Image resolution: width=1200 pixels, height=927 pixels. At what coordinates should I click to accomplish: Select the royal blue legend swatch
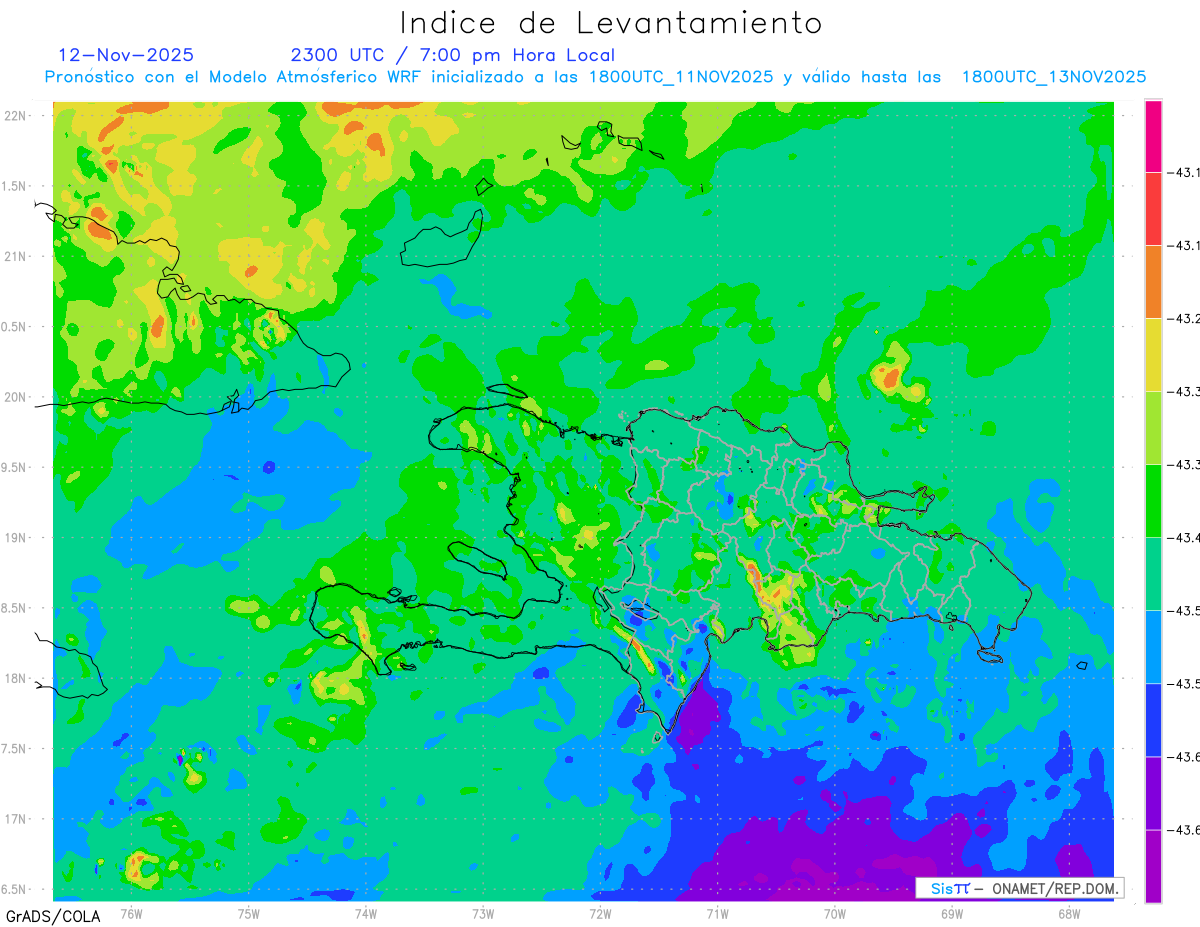1153,720
